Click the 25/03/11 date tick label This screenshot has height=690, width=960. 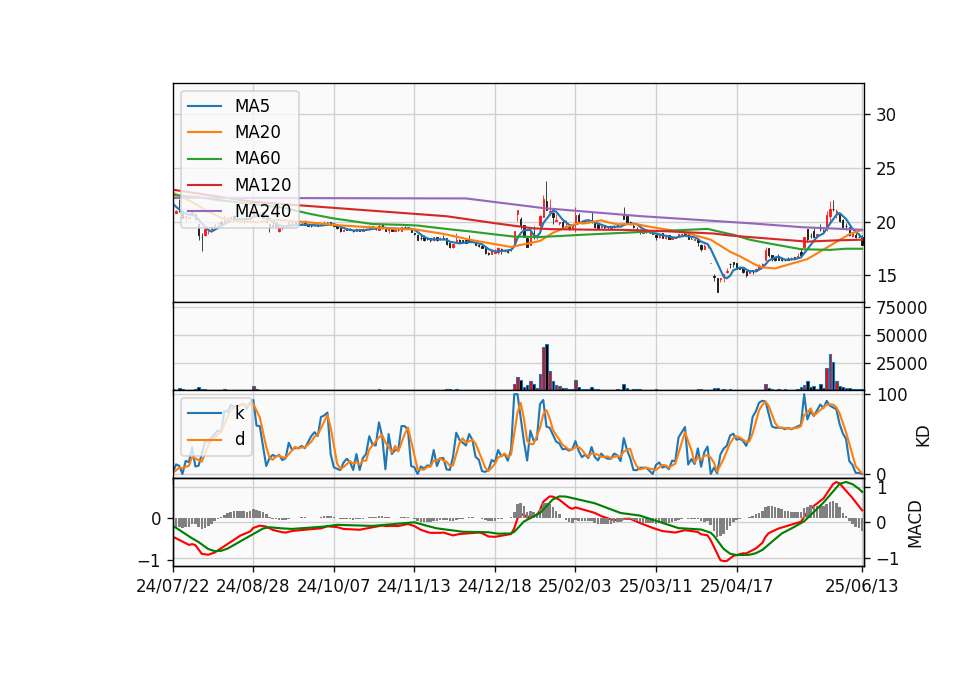pyautogui.click(x=656, y=586)
